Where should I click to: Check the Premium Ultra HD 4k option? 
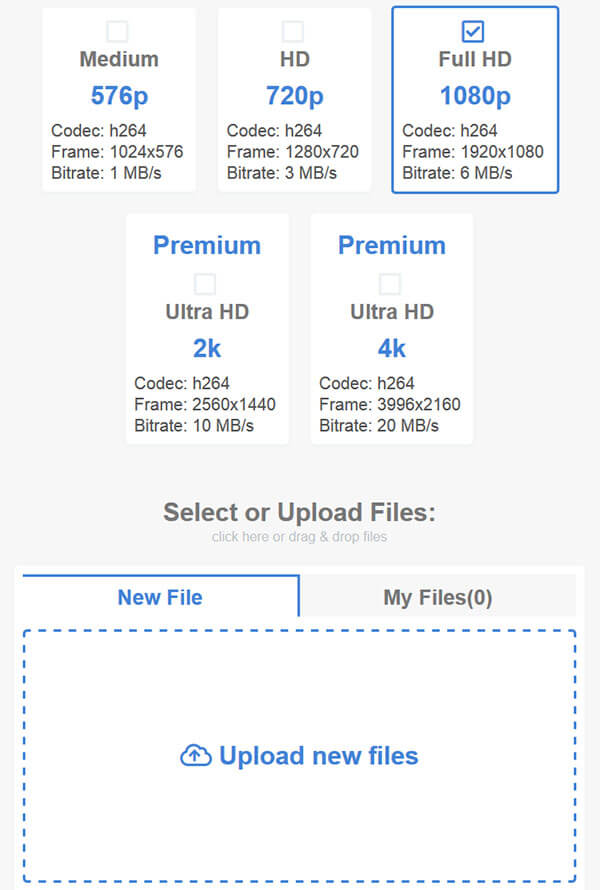tap(391, 284)
